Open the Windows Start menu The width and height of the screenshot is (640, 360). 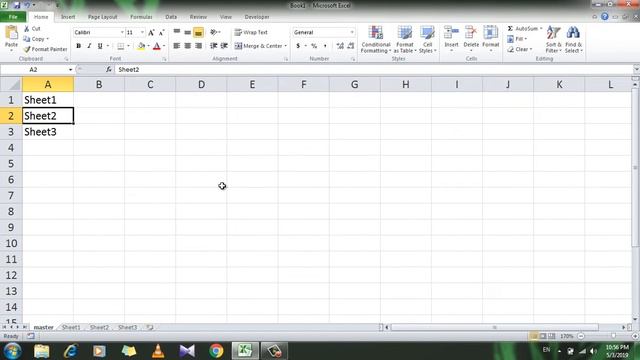(13, 351)
